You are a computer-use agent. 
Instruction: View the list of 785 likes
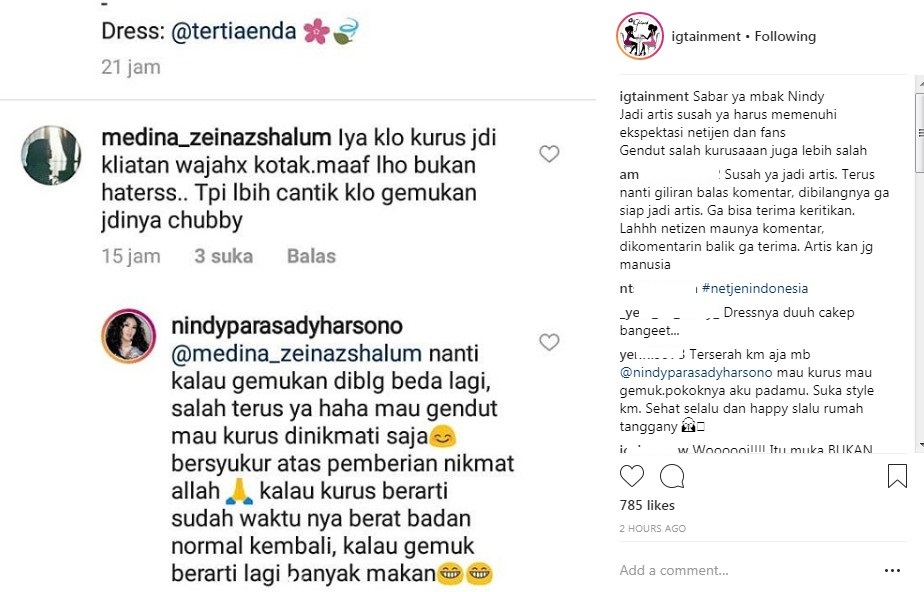tap(649, 505)
